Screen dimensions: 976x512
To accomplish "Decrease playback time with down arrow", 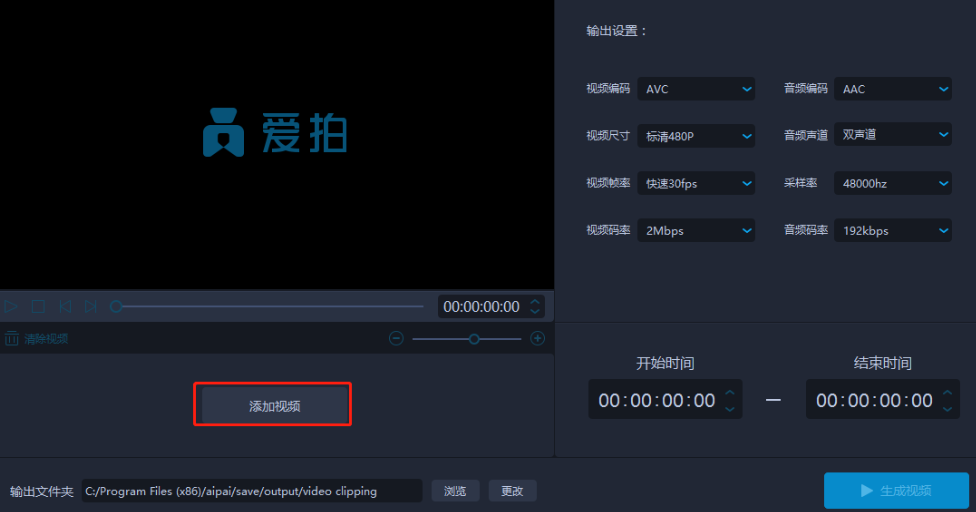I will click(x=535, y=312).
